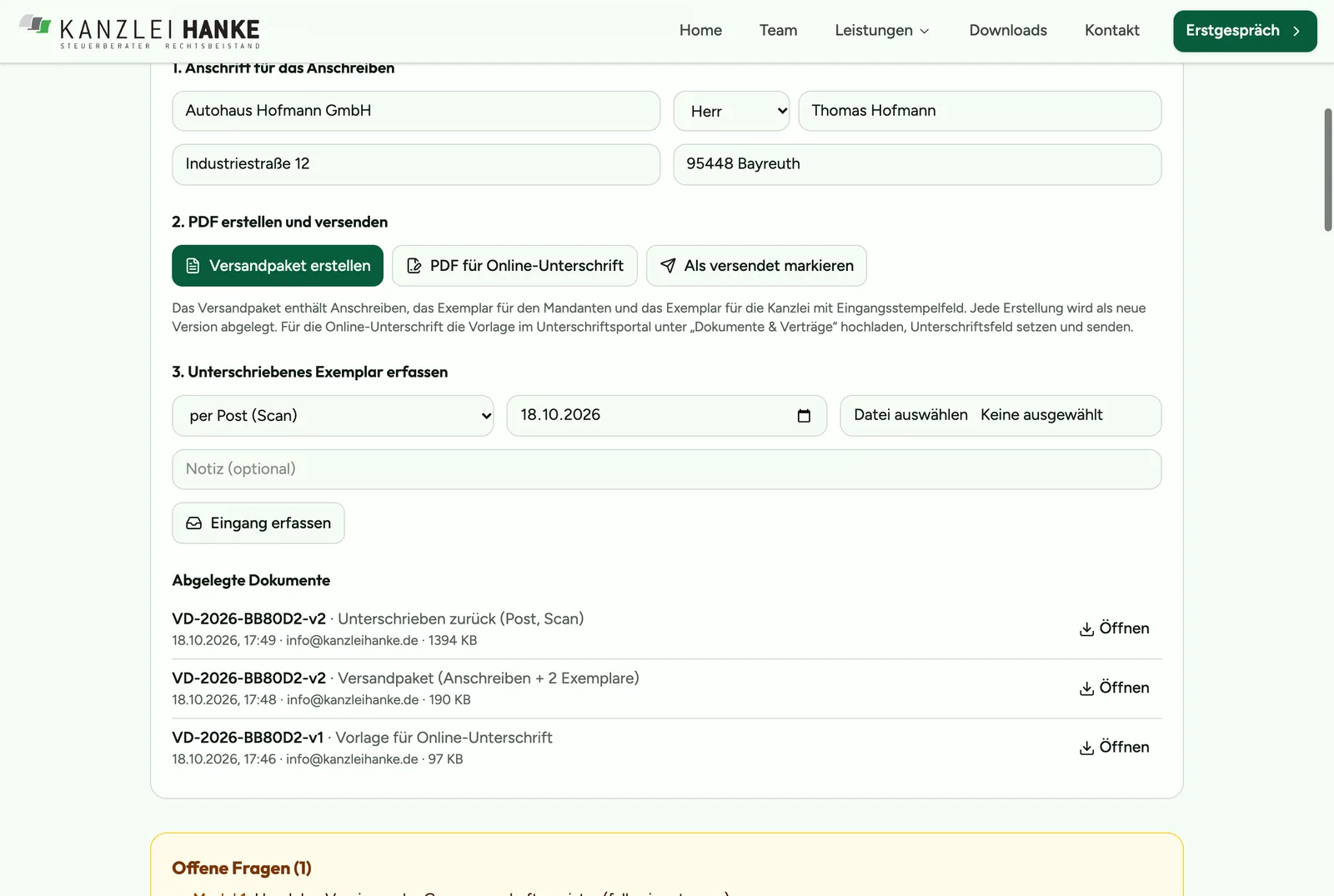Click the page vertical scrollbar thumb

[1328, 169]
